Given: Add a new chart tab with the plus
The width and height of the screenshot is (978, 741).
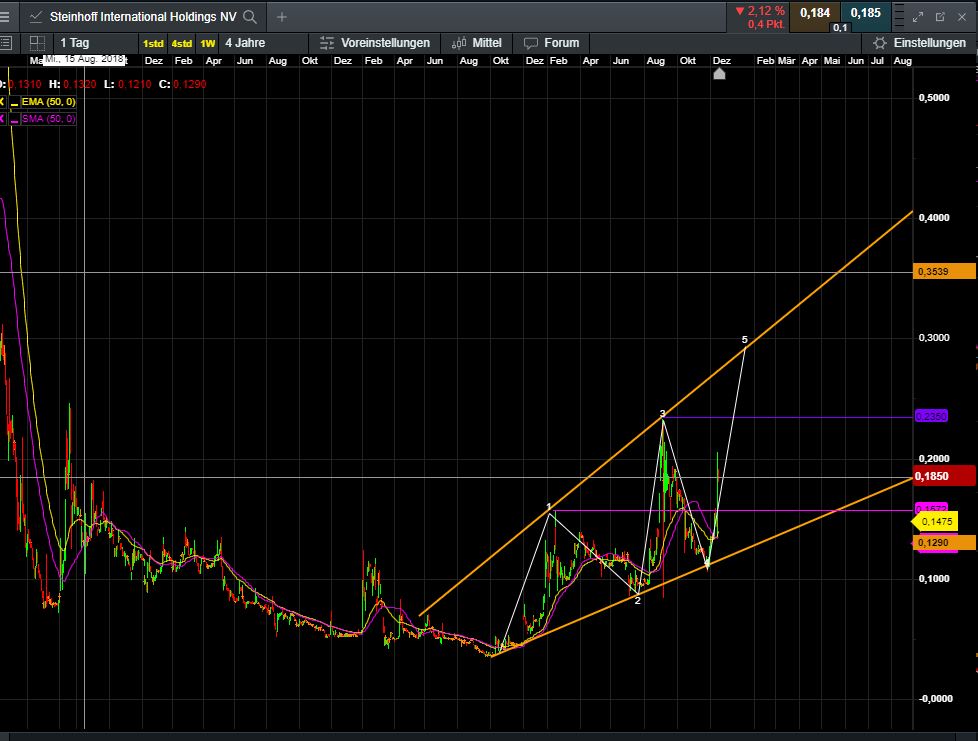Looking at the screenshot, I should pyautogui.click(x=282, y=17).
